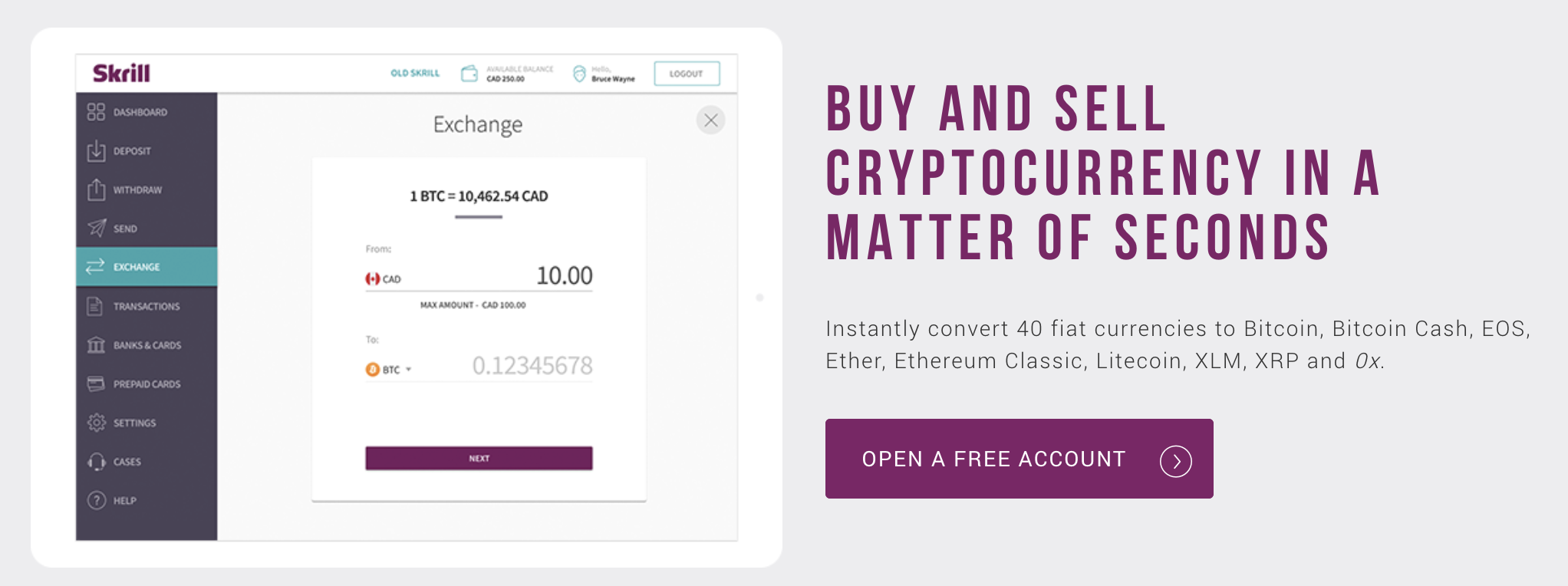Screen dimensions: 1568x586
Task: Click the Bruce Wayne profile avatar
Action: click(x=579, y=74)
